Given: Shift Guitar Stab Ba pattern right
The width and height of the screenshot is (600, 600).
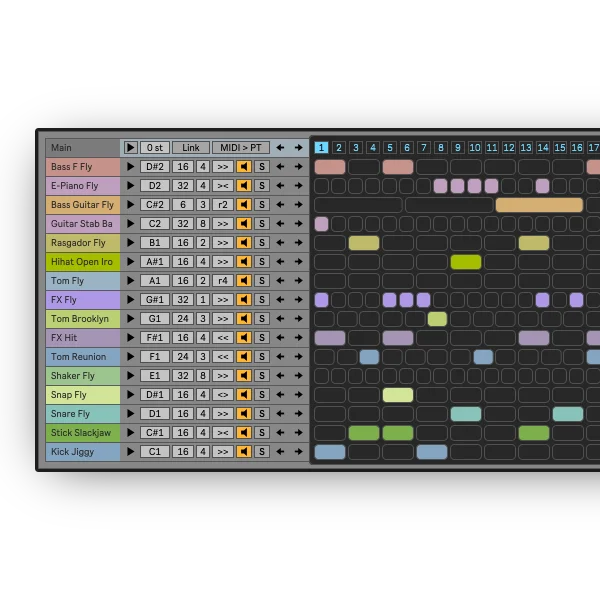Looking at the screenshot, I should tap(298, 223).
